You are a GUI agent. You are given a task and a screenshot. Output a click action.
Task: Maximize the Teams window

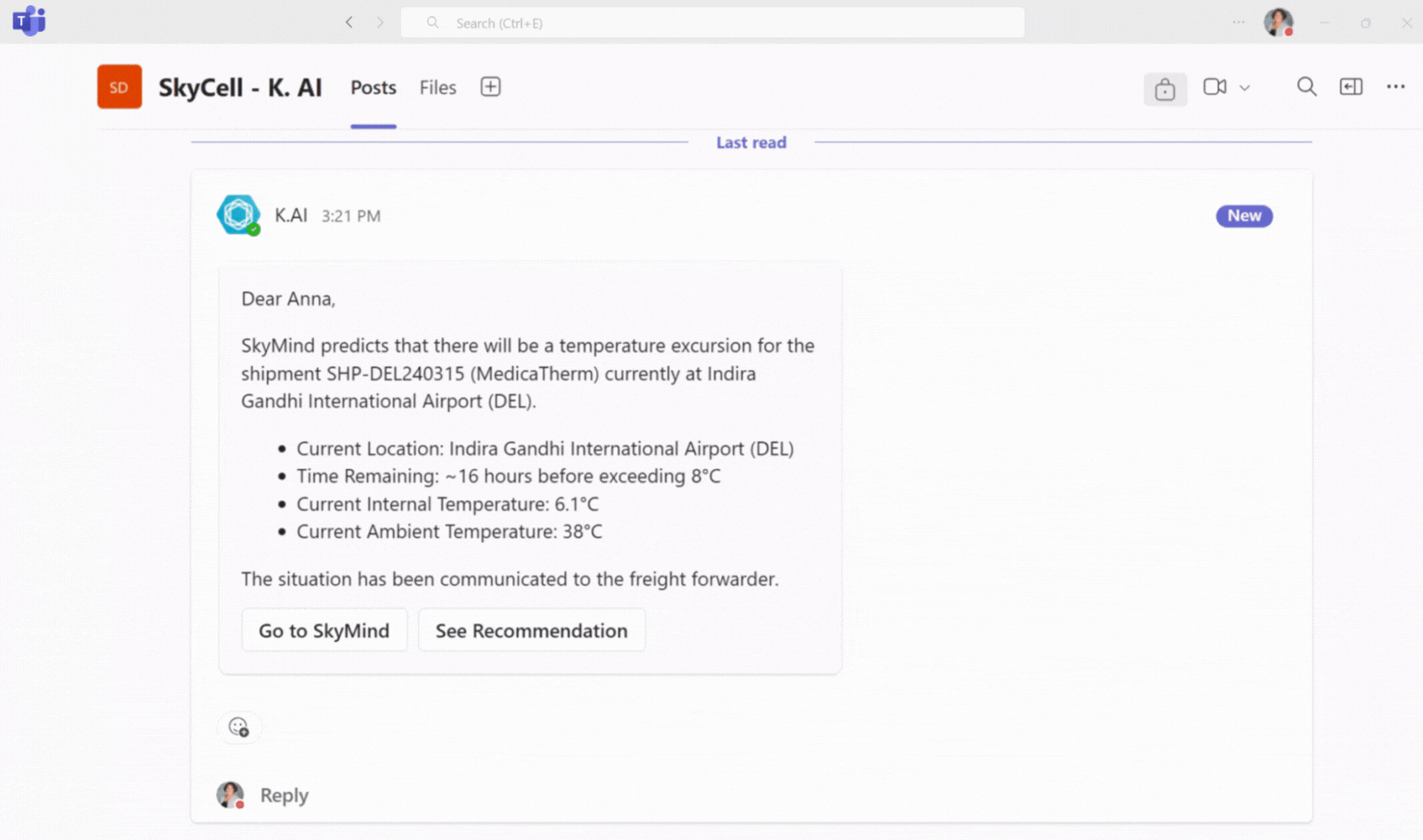(1365, 22)
